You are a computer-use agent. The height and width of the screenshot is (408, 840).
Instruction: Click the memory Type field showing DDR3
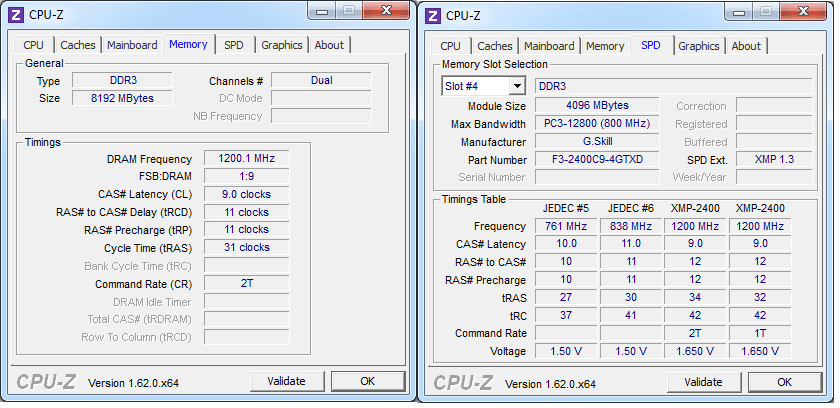pyautogui.click(x=122, y=80)
